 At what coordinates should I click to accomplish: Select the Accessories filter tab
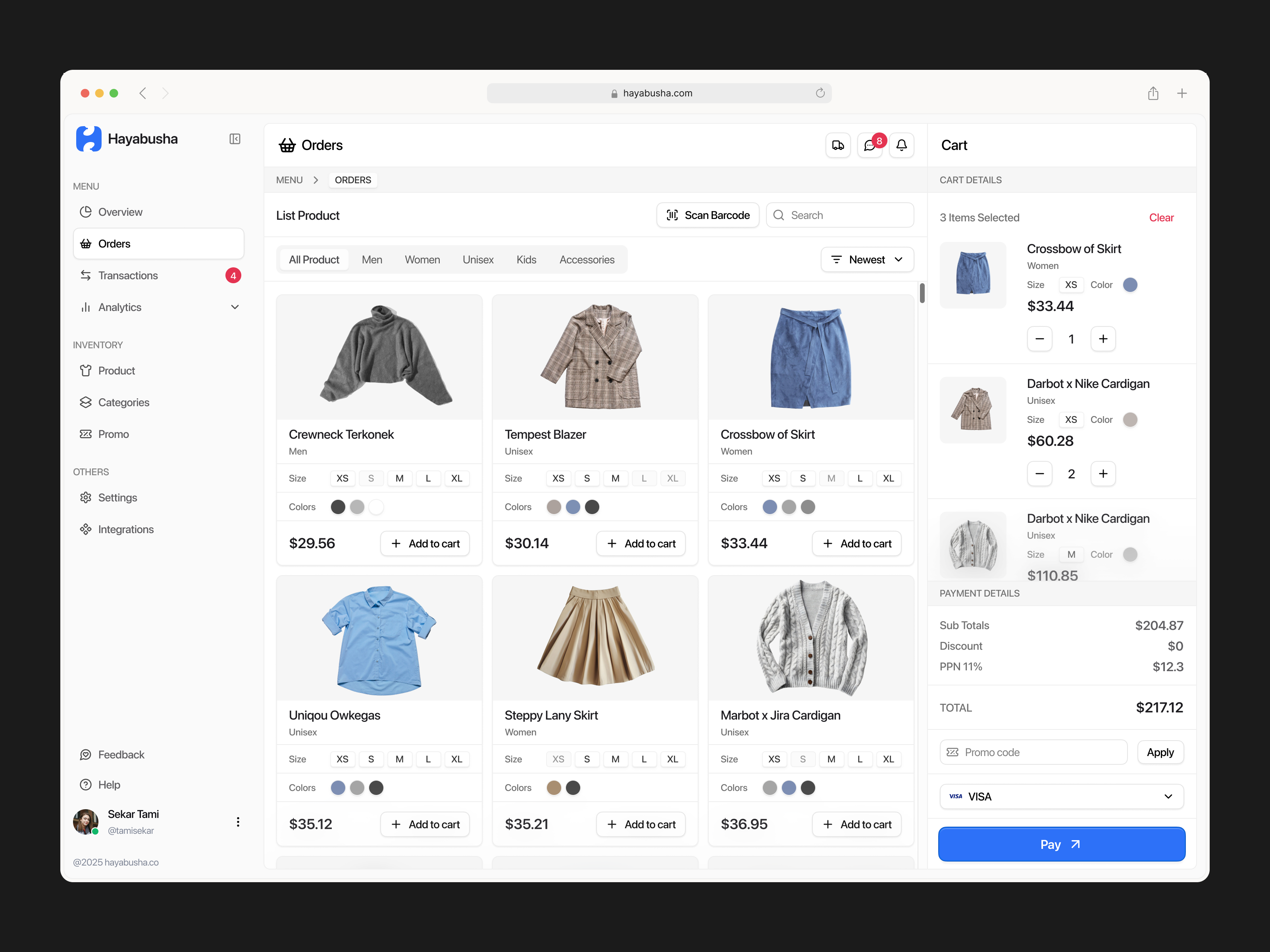[587, 259]
